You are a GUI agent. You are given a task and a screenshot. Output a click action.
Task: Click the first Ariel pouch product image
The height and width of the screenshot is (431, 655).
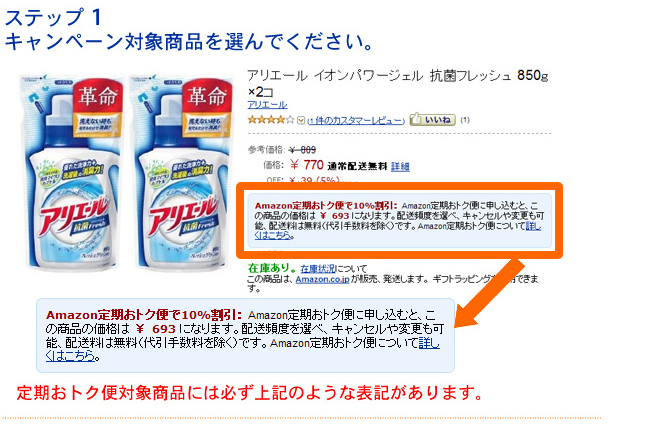coord(71,172)
